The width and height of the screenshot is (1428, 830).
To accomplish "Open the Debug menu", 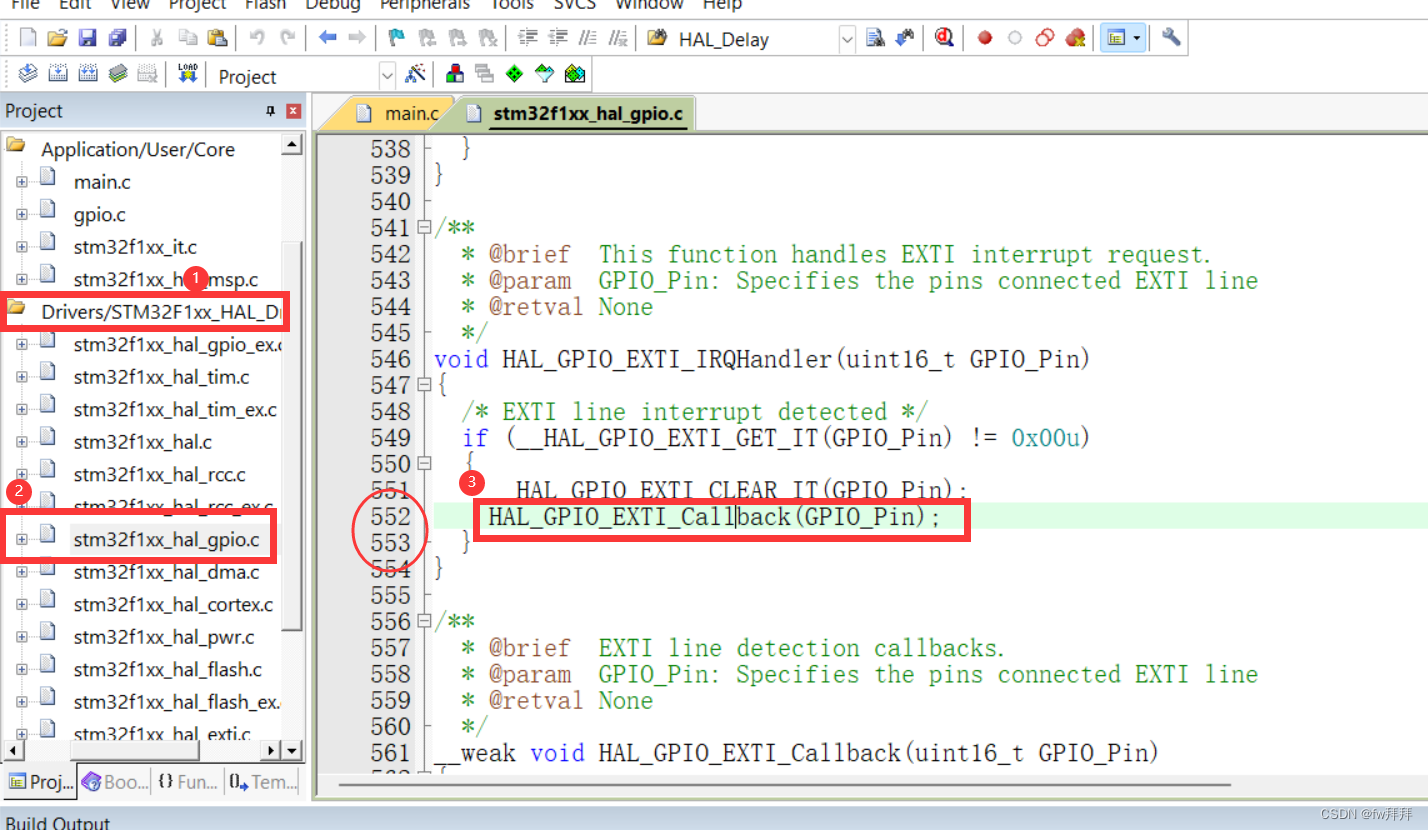I will coord(333,5).
